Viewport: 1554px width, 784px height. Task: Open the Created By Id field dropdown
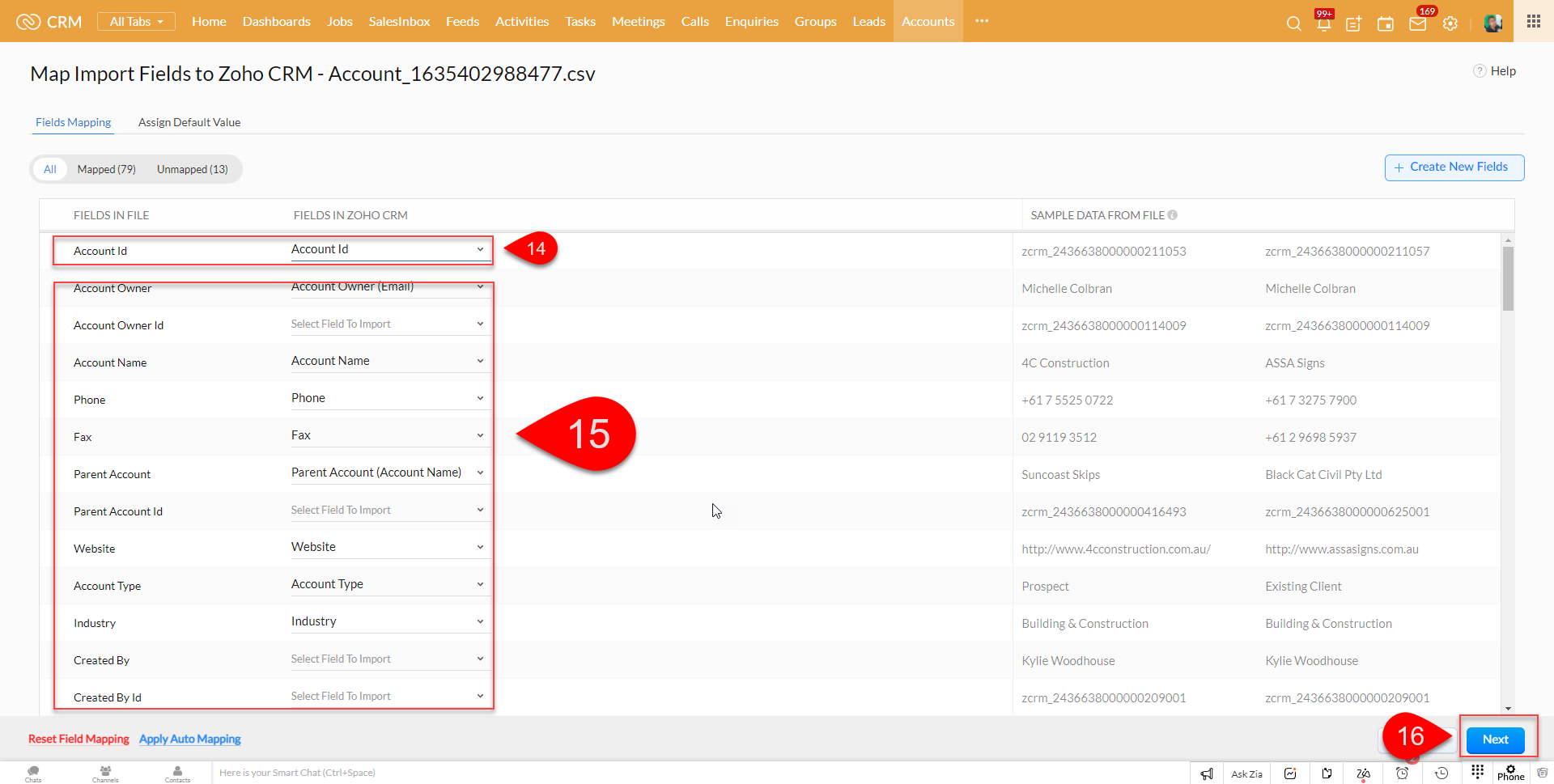(390, 697)
